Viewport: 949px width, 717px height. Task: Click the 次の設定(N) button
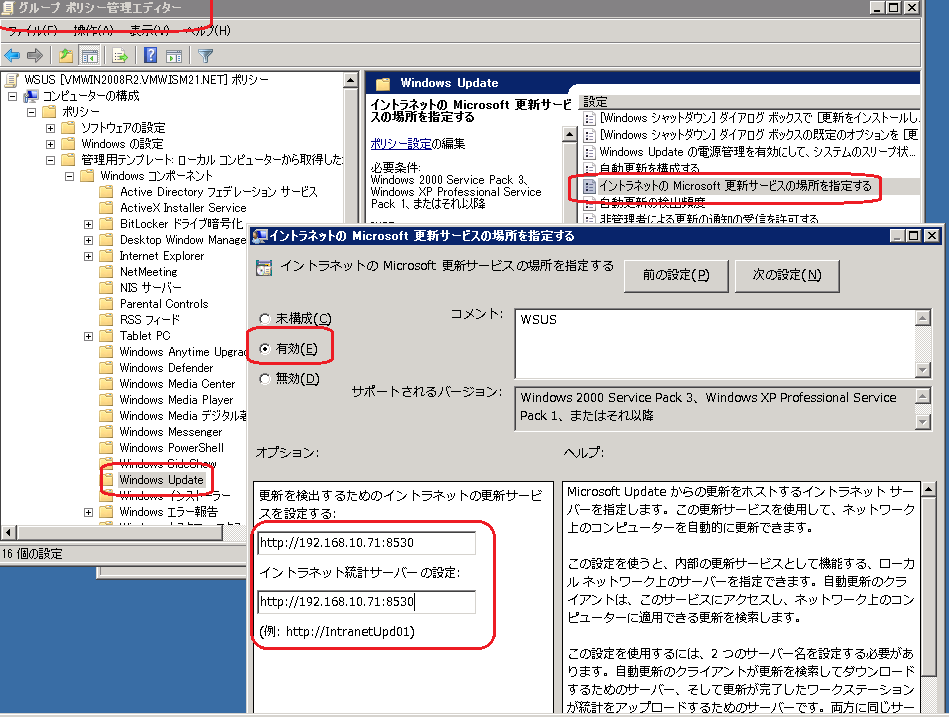(x=786, y=275)
